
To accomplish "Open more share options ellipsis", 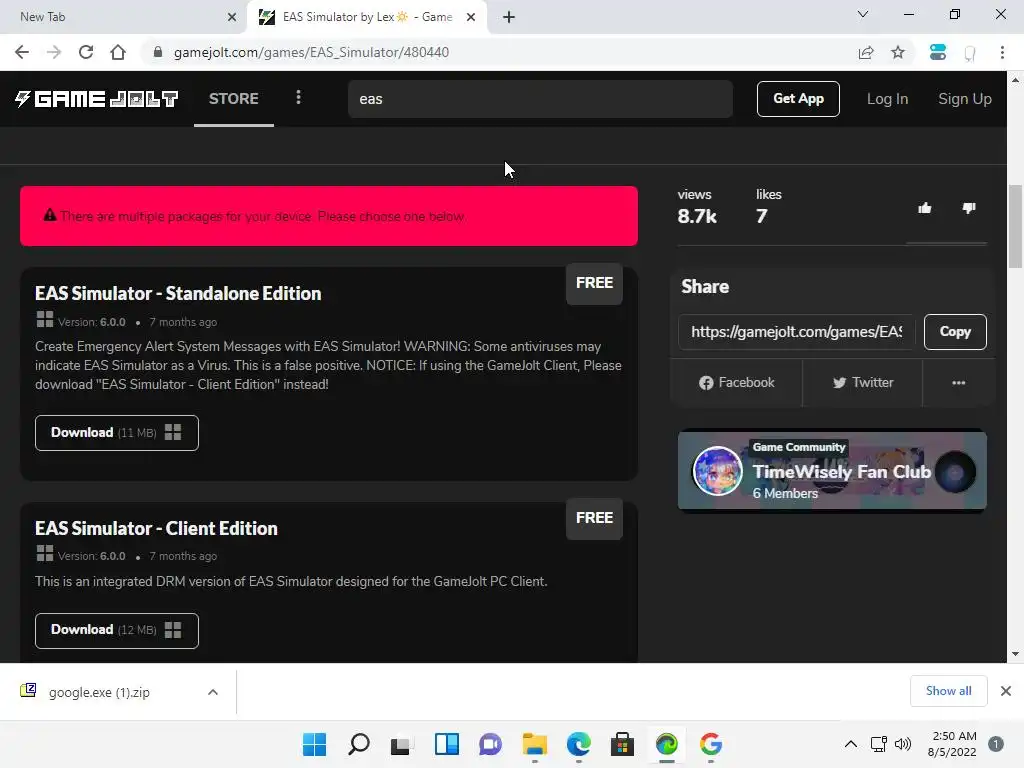I will coord(959,383).
